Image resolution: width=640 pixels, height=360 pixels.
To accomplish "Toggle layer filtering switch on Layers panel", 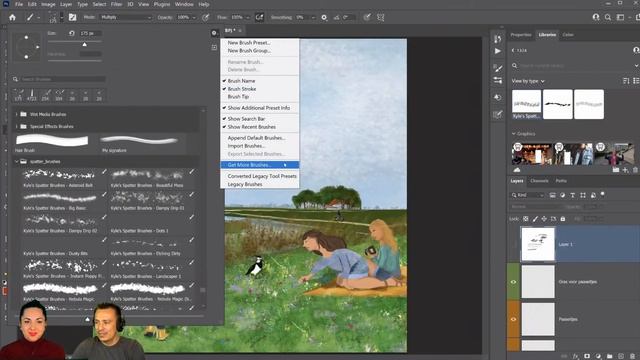I will coord(603,194).
